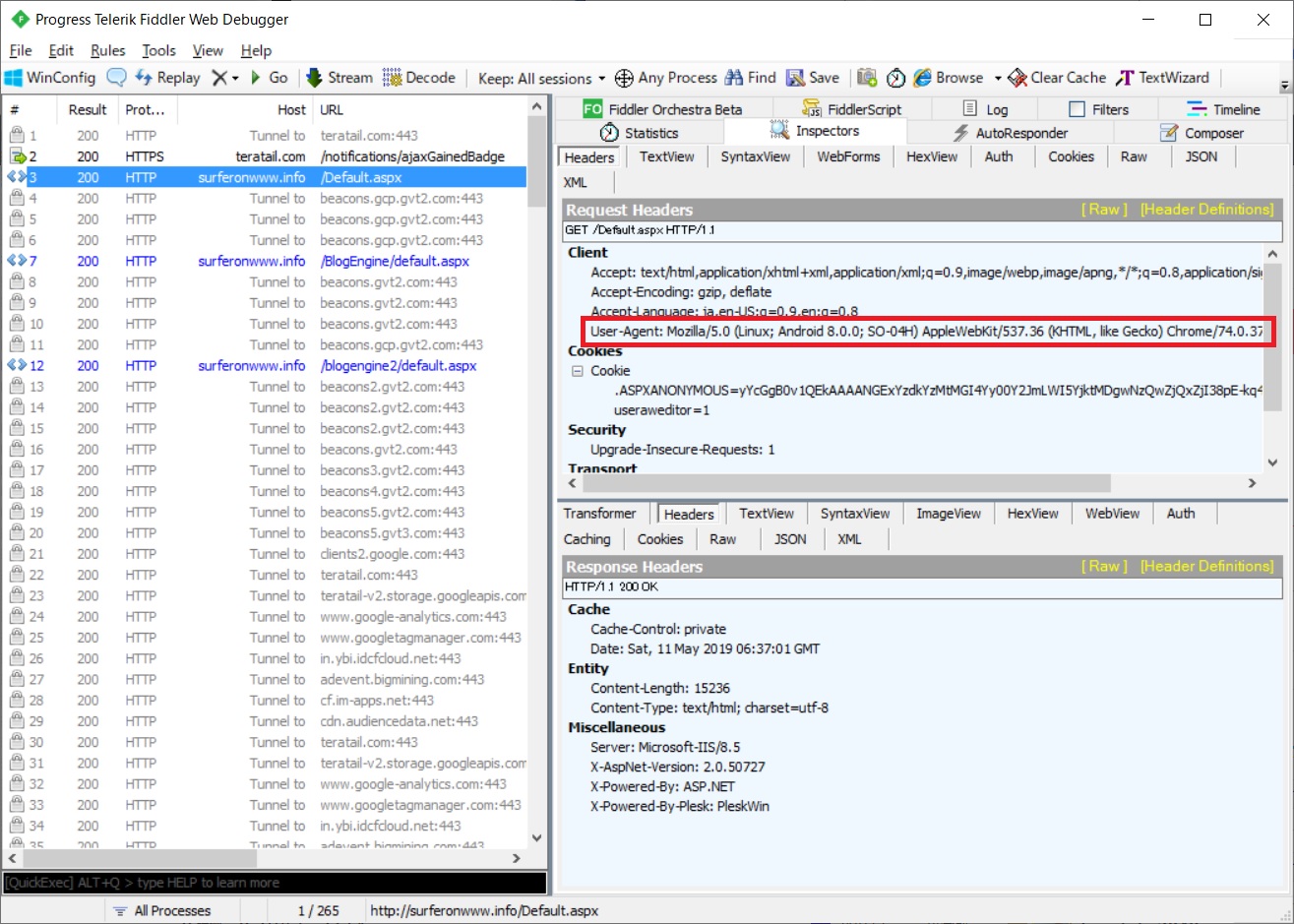The height and width of the screenshot is (924, 1294).
Task: Open the Composer tab
Action: click(1202, 133)
